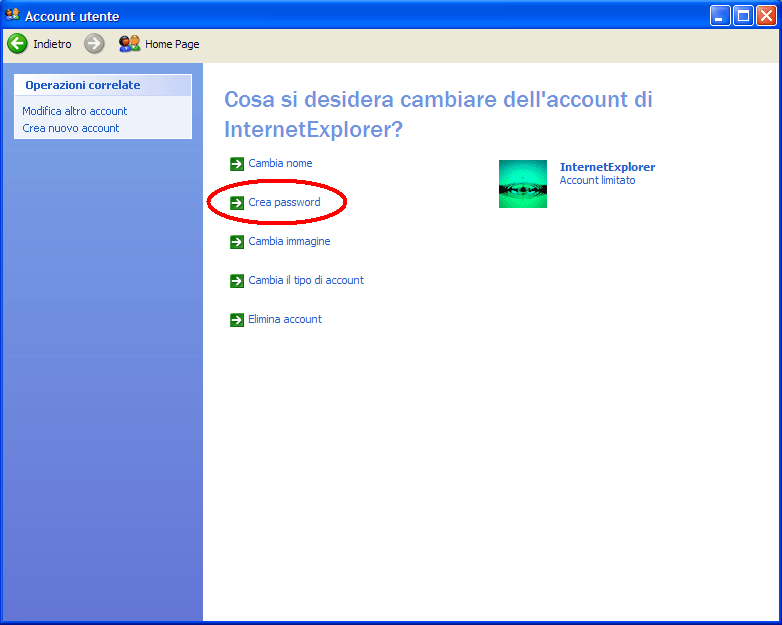The width and height of the screenshot is (782, 625).
Task: Choose Cambia immagine
Action: pyautogui.click(x=289, y=241)
